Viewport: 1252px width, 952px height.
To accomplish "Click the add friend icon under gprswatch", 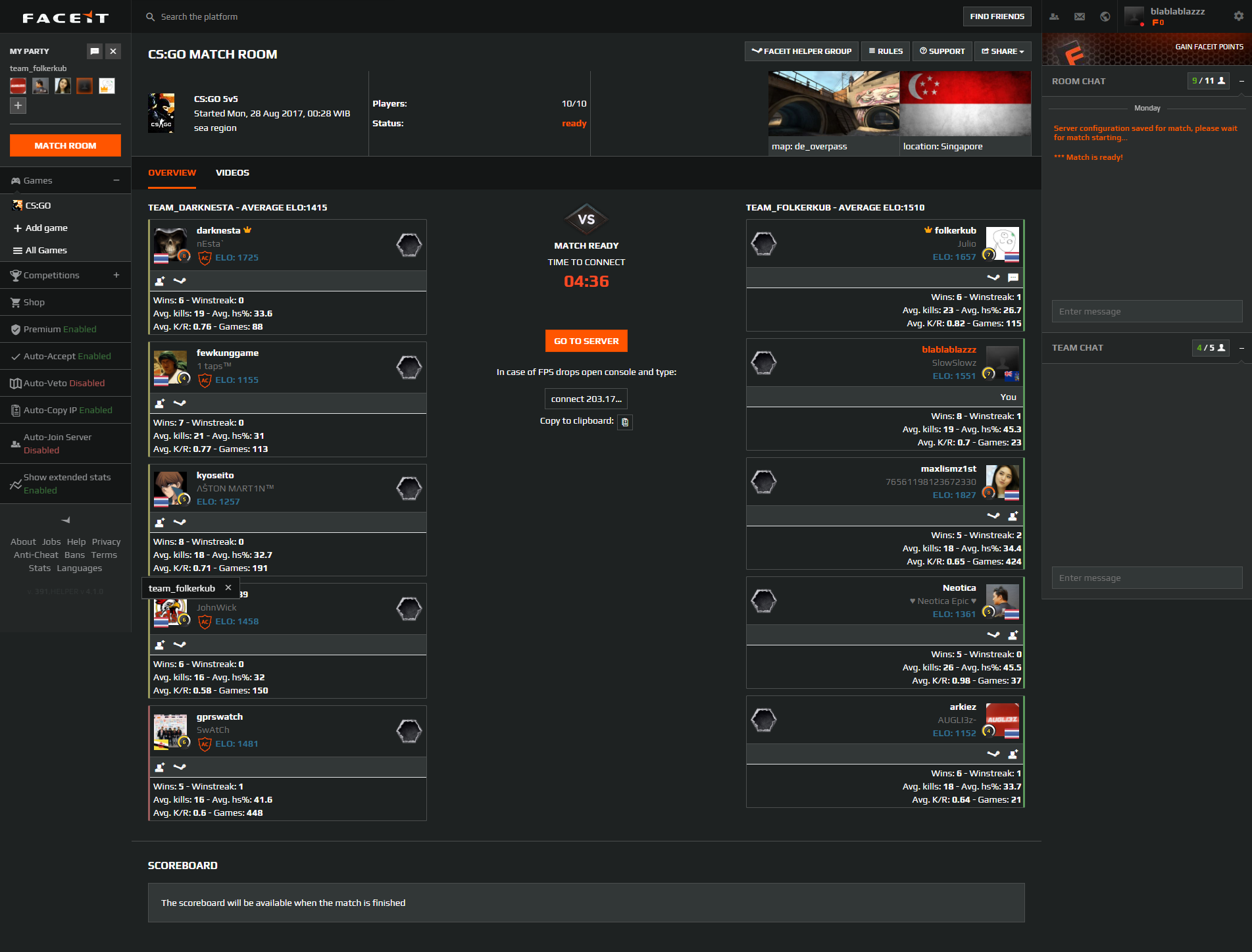I will [x=159, y=767].
